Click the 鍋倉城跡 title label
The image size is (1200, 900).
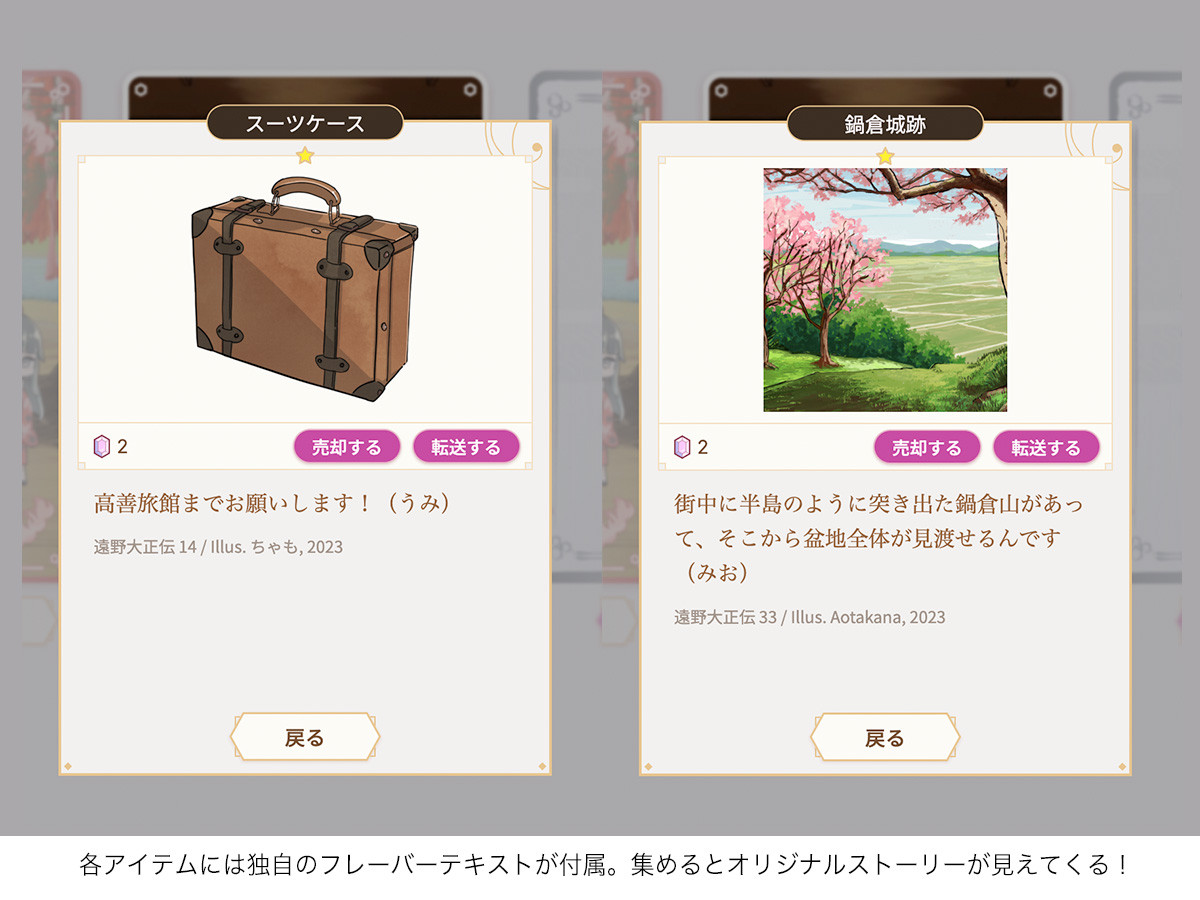[885, 123]
